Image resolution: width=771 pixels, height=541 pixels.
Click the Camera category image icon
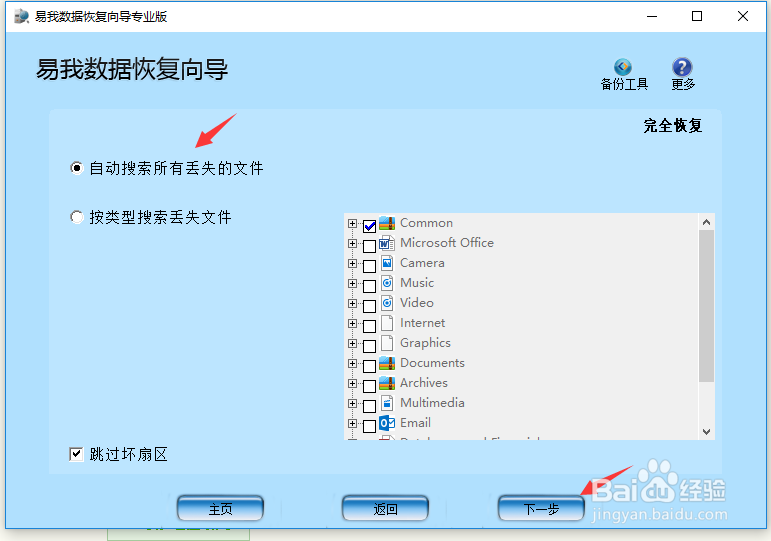(x=387, y=263)
